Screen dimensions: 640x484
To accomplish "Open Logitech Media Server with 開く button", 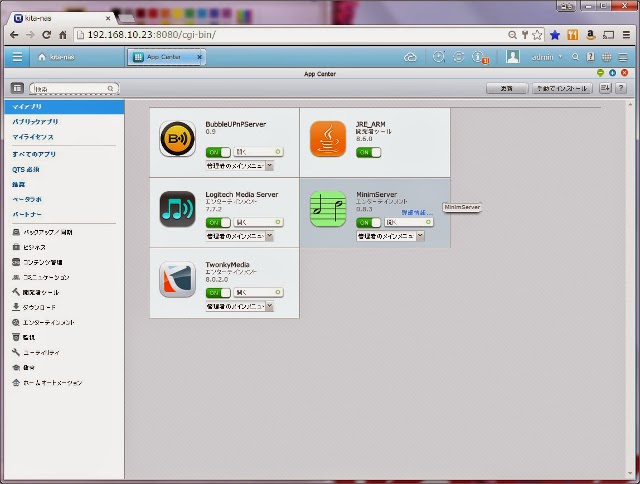I will click(x=258, y=222).
